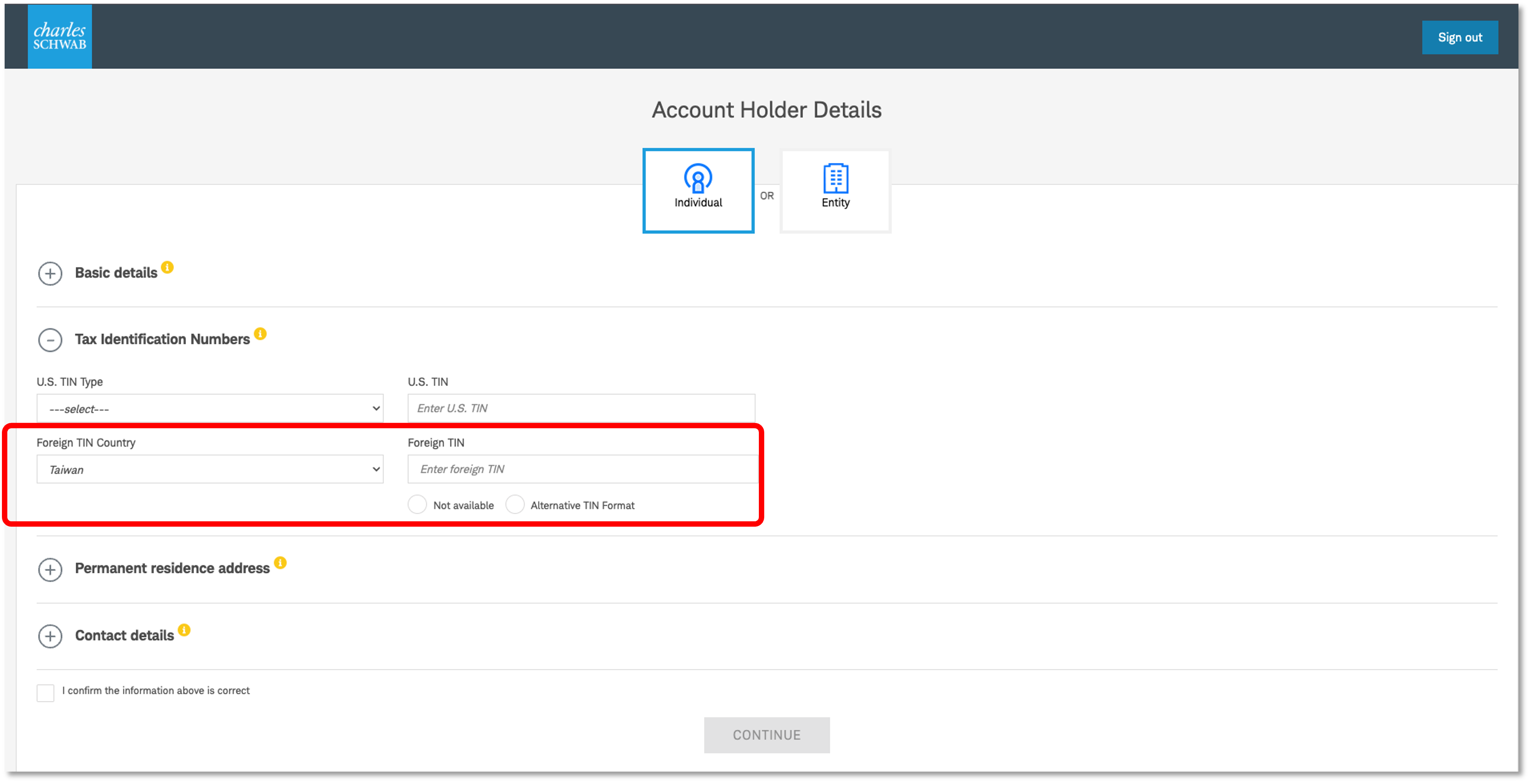Expand Basic details with plus icon

pyautogui.click(x=50, y=274)
